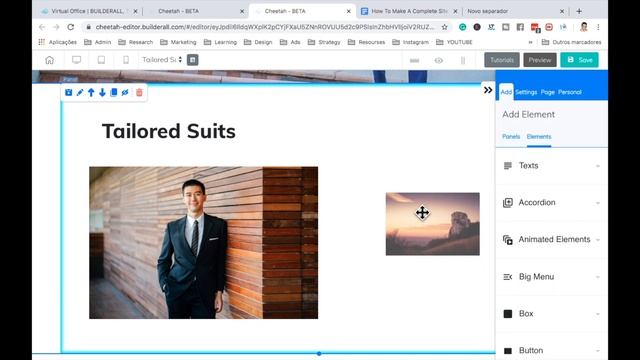Switch to the Personal tab
Viewport: 640px width, 360px height.
[x=570, y=92]
